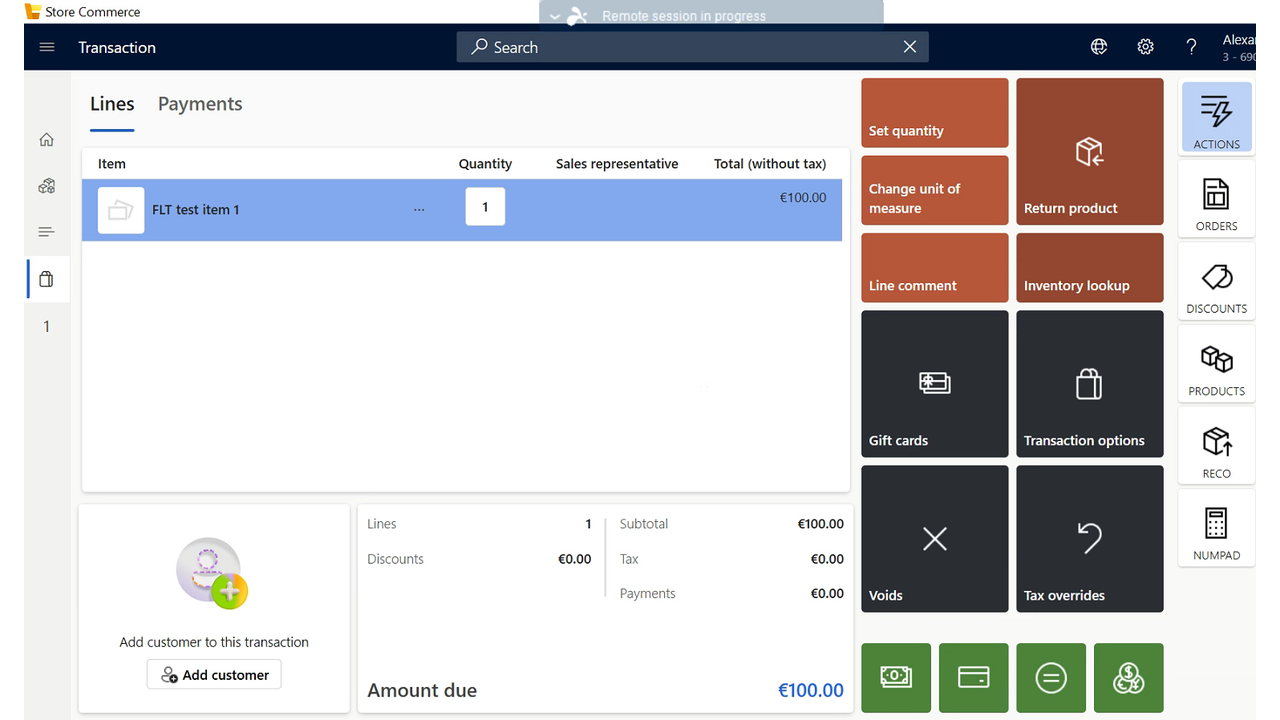Open more options for FLT test item 1
The height and width of the screenshot is (720, 1280).
pyautogui.click(x=419, y=210)
